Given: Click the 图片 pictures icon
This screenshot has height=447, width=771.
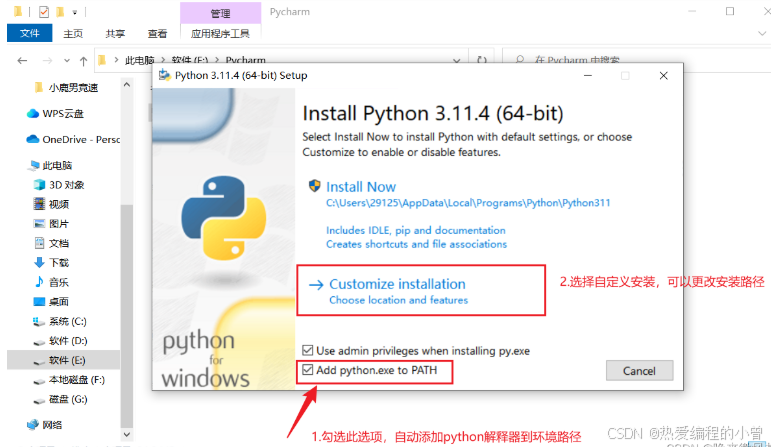Looking at the screenshot, I should [x=39, y=224].
